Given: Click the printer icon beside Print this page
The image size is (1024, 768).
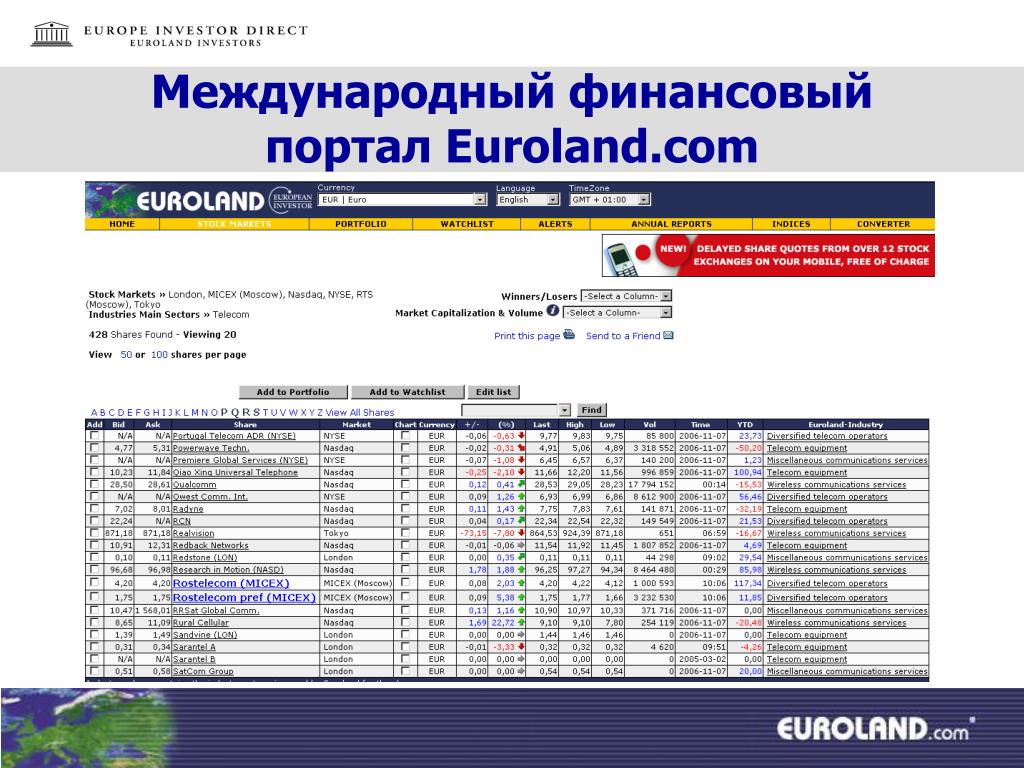Looking at the screenshot, I should coord(569,334).
